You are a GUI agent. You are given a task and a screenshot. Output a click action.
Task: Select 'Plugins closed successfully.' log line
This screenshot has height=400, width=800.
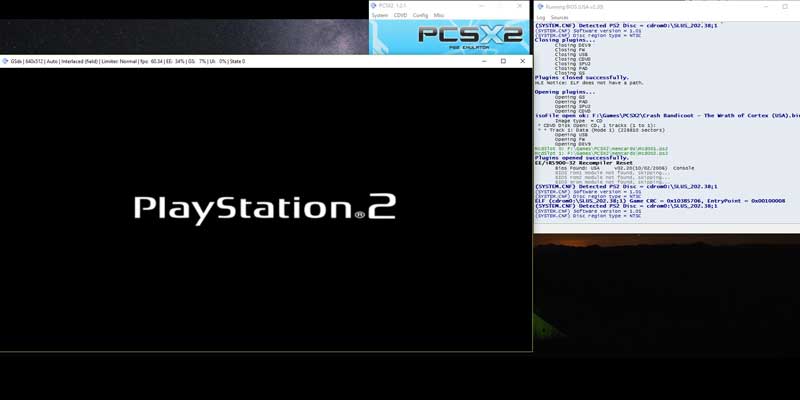pos(582,78)
